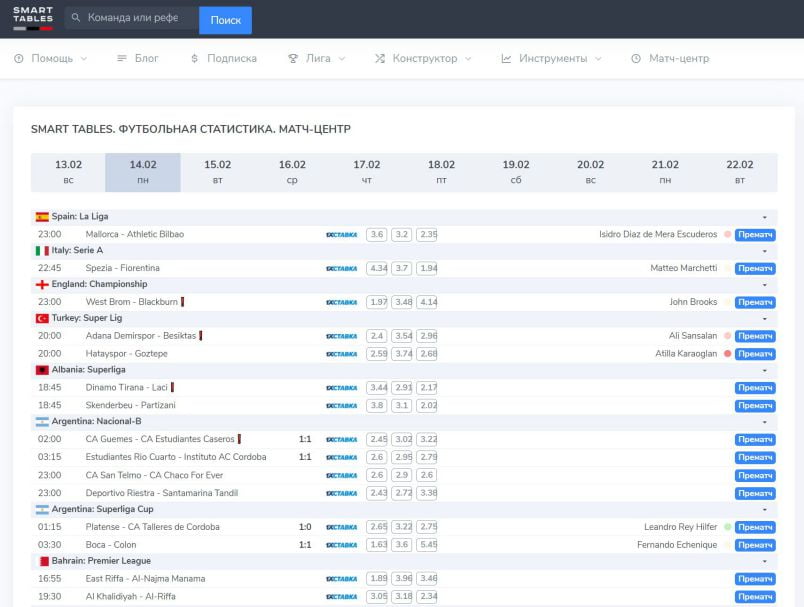The image size is (804, 607).
Task: Open the Помощь dropdown menu
Action: 50,59
